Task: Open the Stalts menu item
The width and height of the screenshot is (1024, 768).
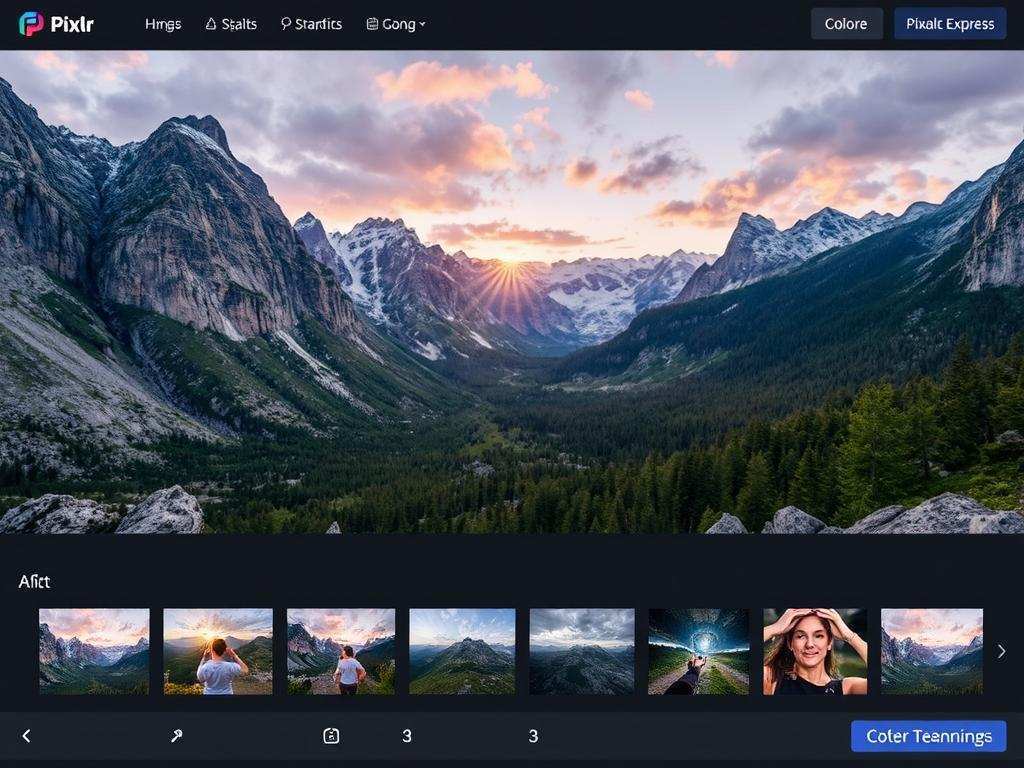Action: pyautogui.click(x=239, y=24)
